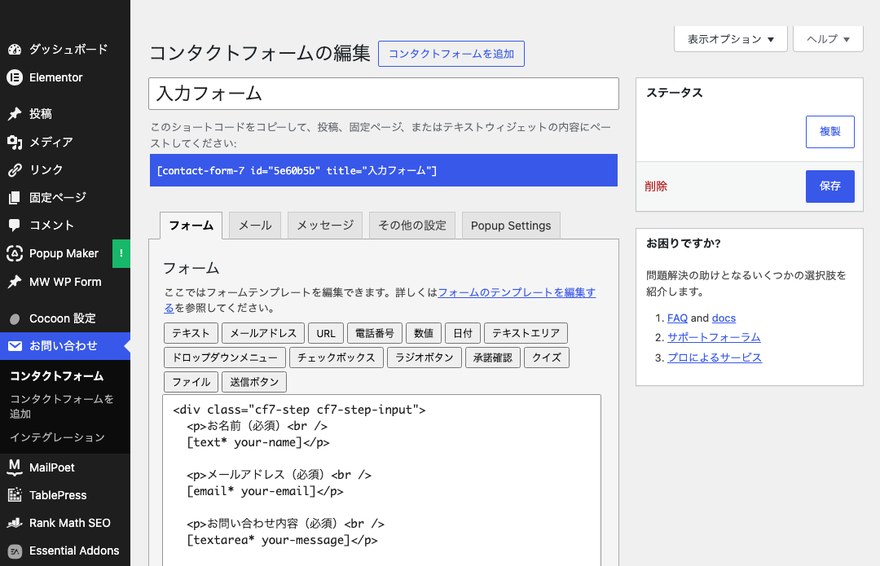Insert a 日付 tag
The width and height of the screenshot is (880, 566).
point(462,333)
